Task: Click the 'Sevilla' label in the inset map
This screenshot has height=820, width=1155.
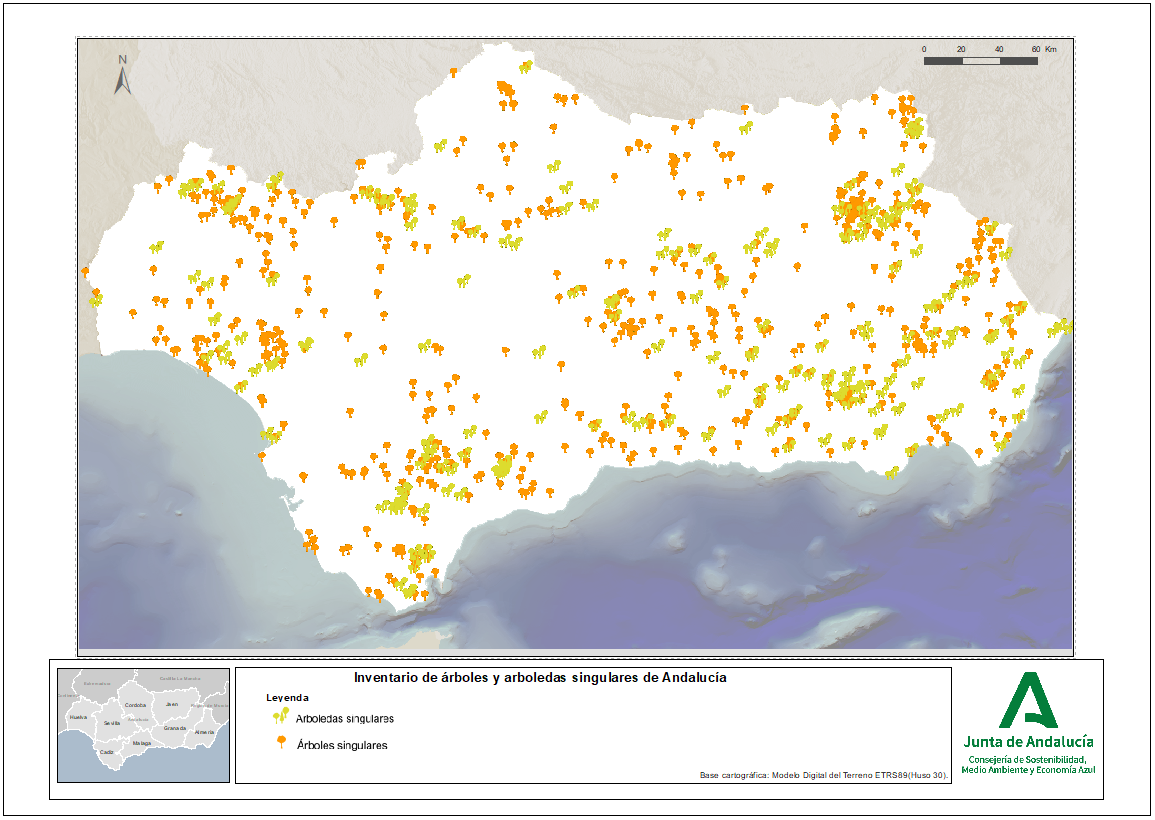Action: (112, 723)
